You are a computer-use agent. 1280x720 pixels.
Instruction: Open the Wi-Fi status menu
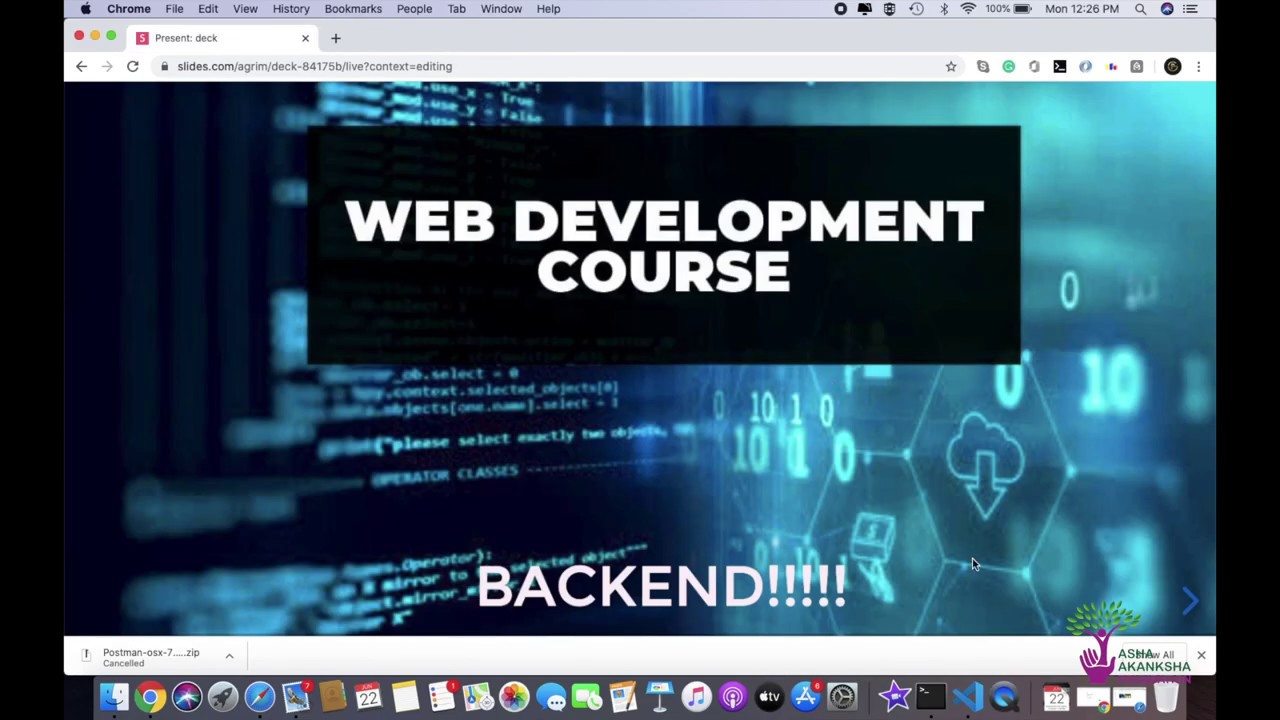click(x=968, y=9)
